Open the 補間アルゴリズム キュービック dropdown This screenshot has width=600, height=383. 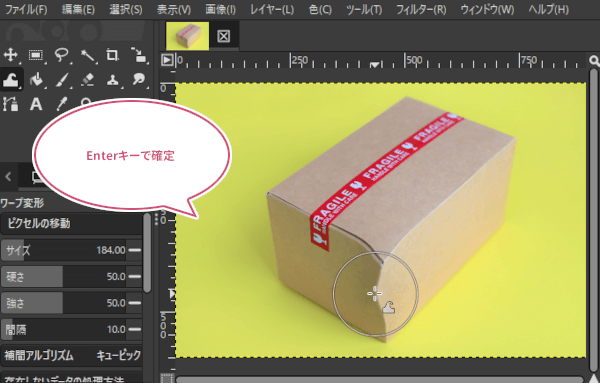tap(72, 356)
